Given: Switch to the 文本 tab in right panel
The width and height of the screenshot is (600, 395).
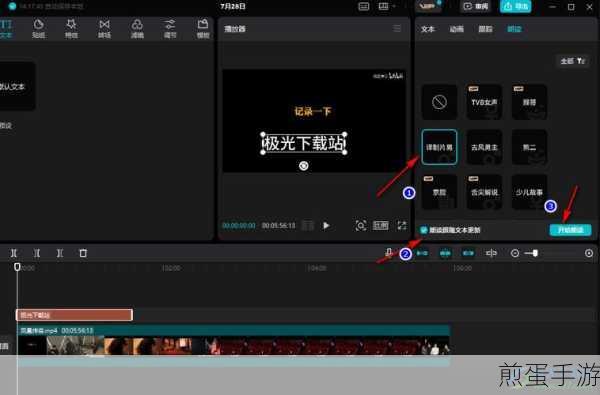Looking at the screenshot, I should tap(427, 29).
